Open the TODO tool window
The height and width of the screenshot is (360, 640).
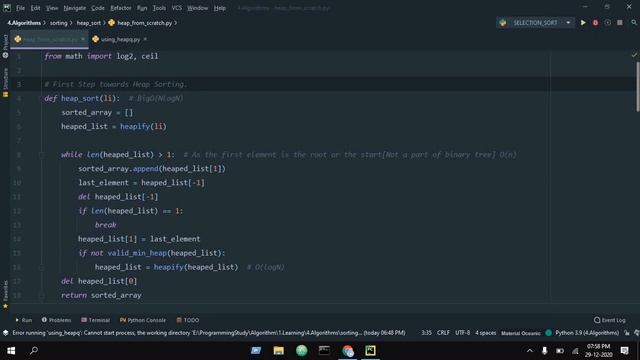188,320
